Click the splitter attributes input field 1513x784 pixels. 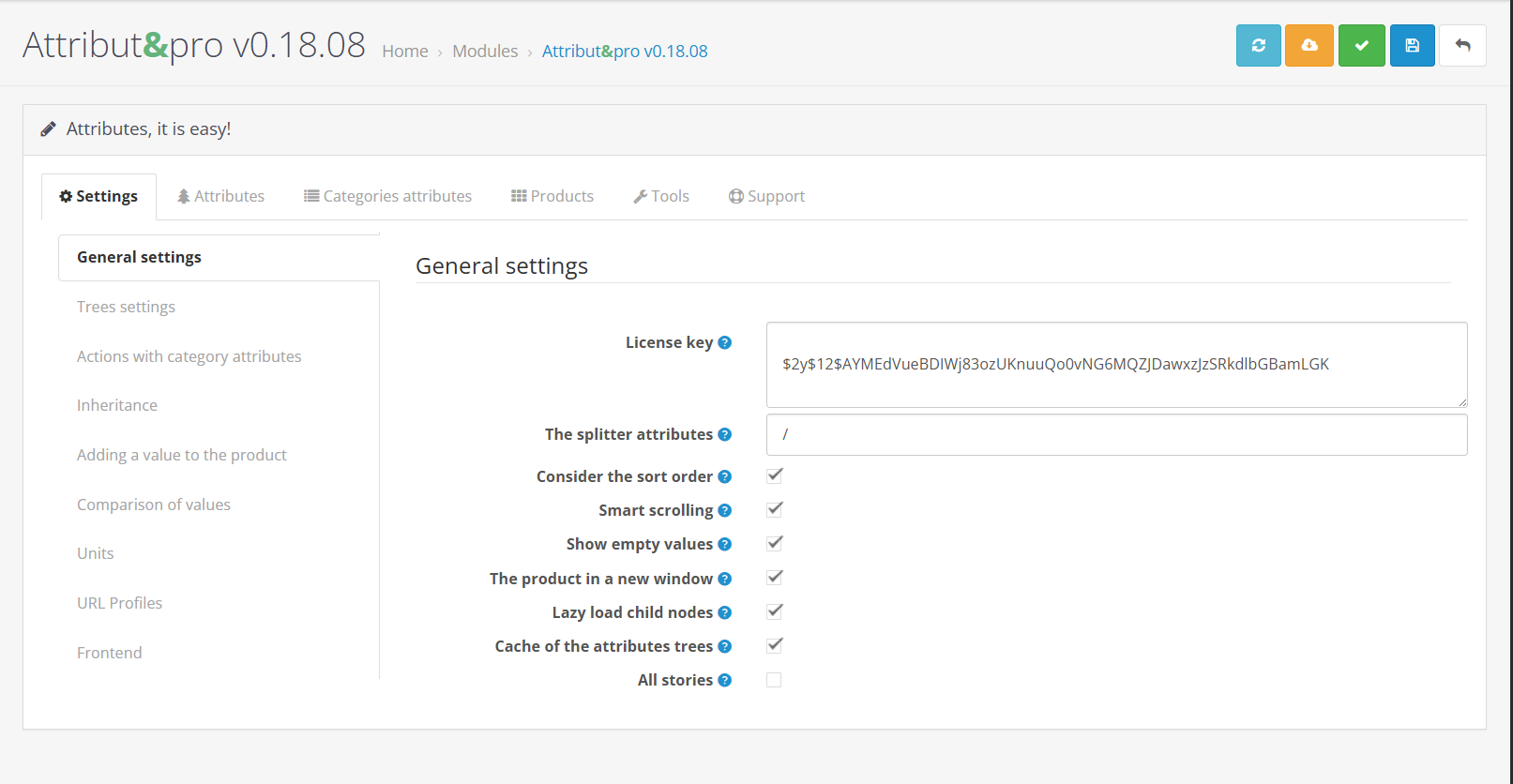point(1116,435)
